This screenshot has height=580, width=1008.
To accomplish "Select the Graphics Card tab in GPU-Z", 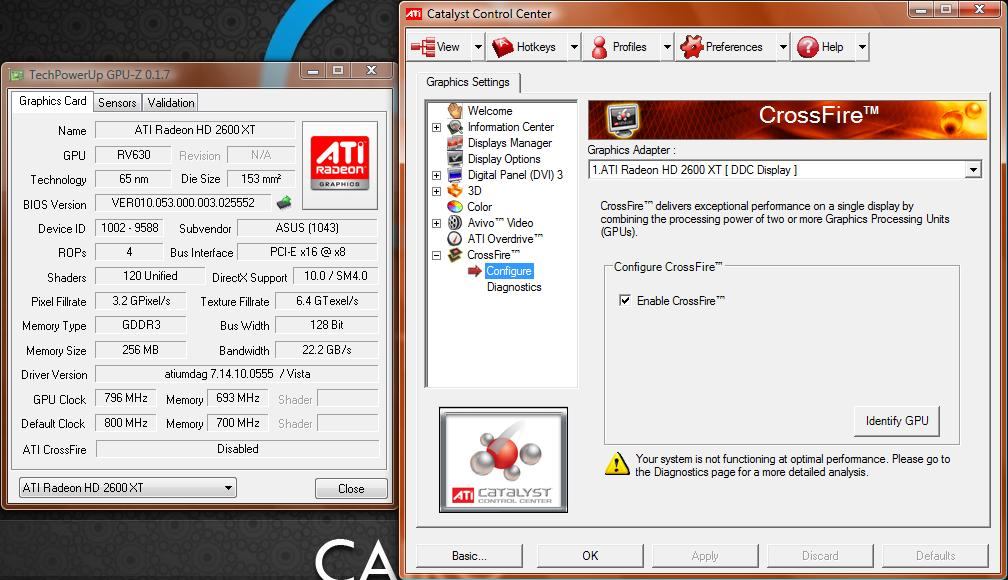I will point(53,101).
